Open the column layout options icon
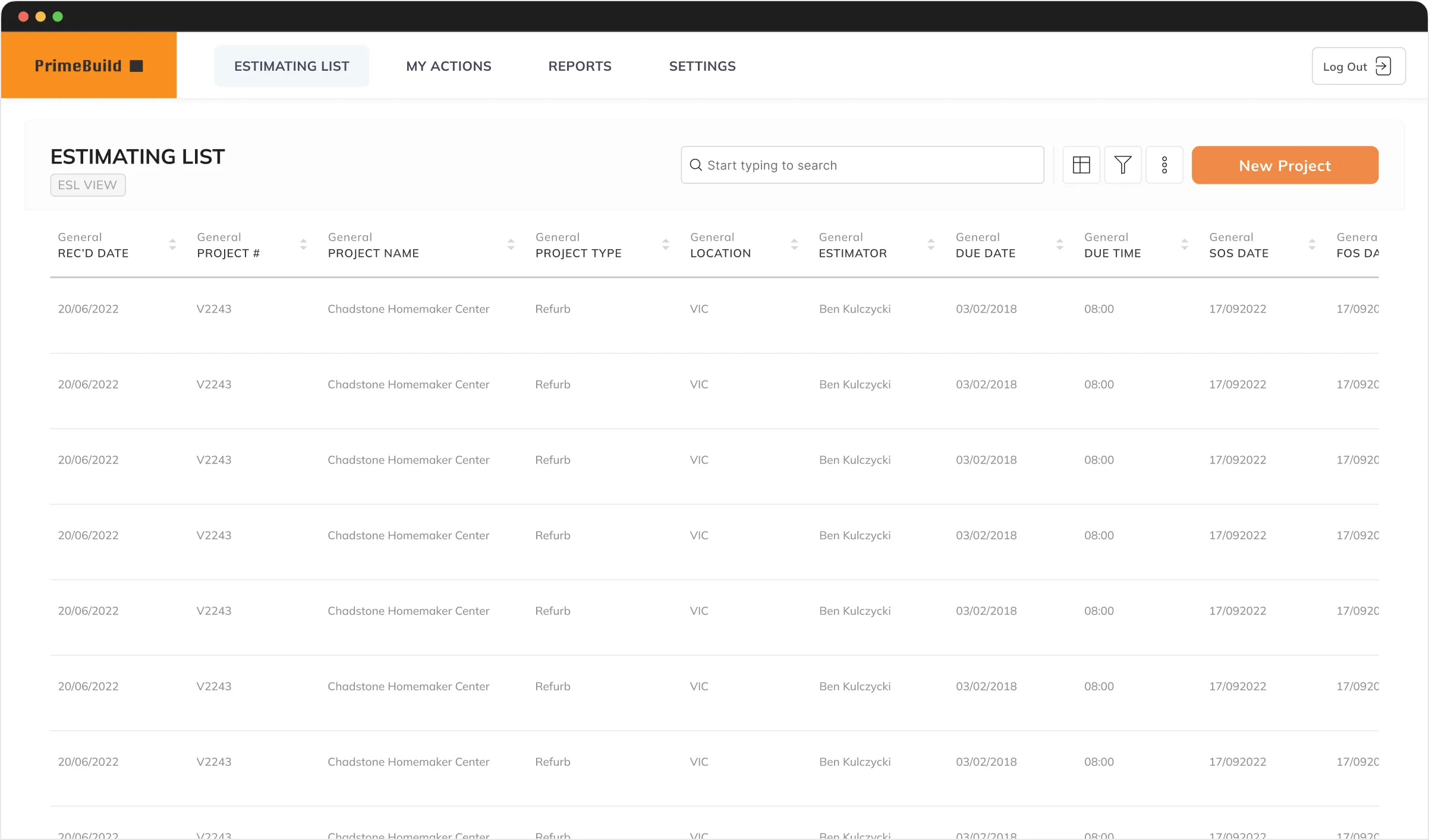Viewport: 1429px width, 840px height. (1081, 165)
